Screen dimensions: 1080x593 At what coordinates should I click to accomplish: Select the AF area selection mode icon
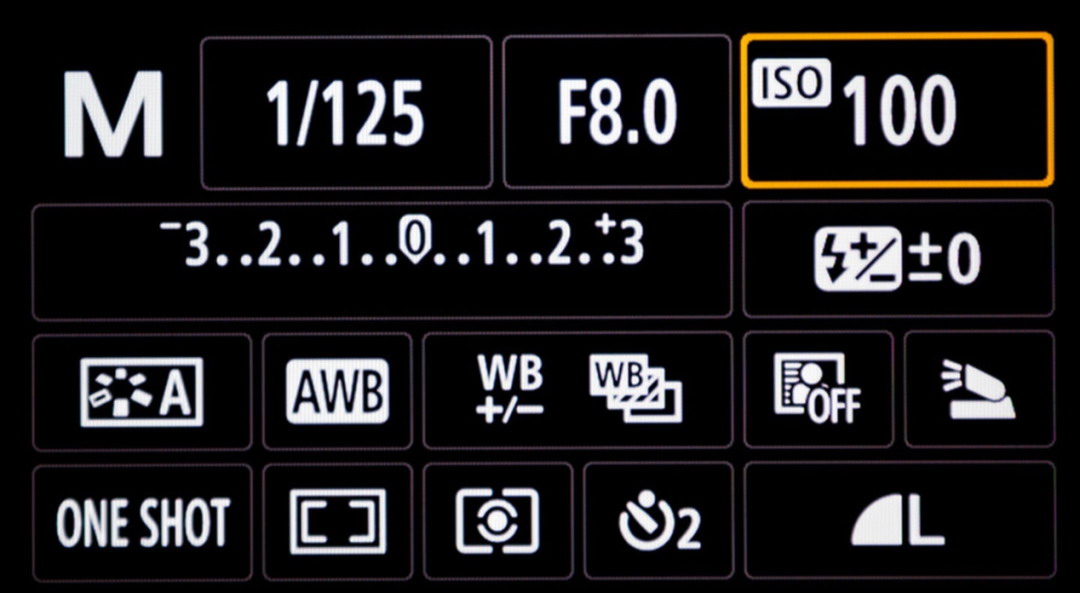point(338,521)
